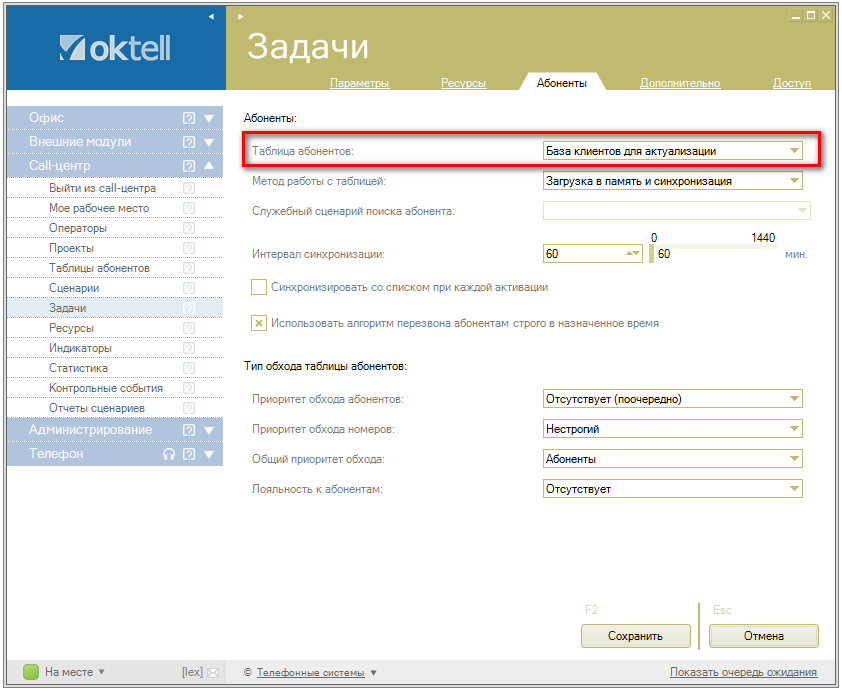The image size is (842, 691).
Task: Click the envelope messages icon in status bar
Action: 213,673
